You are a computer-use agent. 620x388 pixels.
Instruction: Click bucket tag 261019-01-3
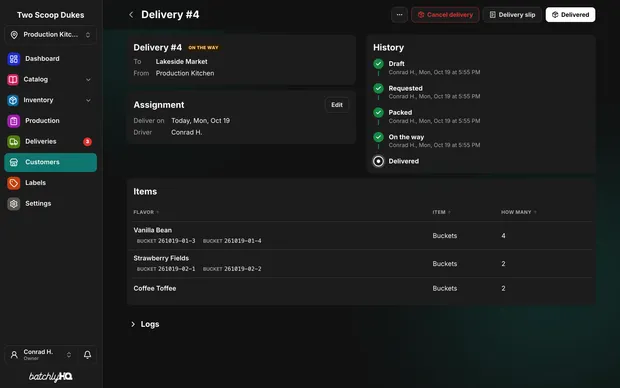point(166,241)
